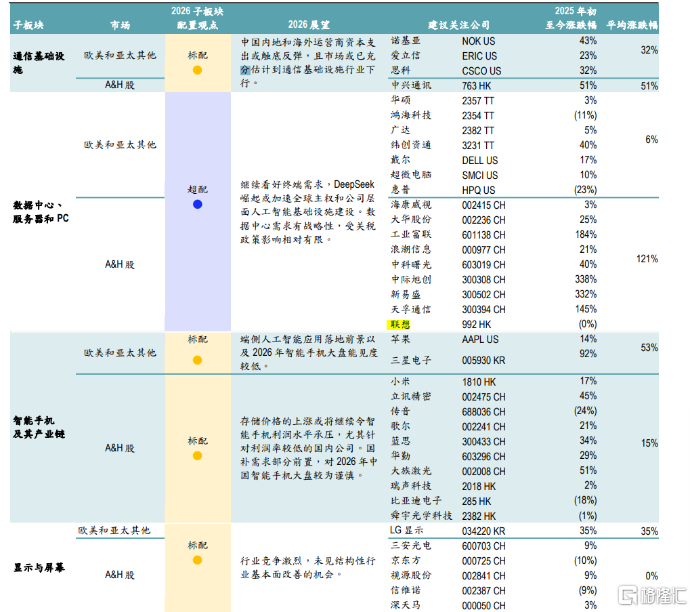
Task: Click the 舜宇光学科技 company name
Action: pyautogui.click(x=422, y=516)
